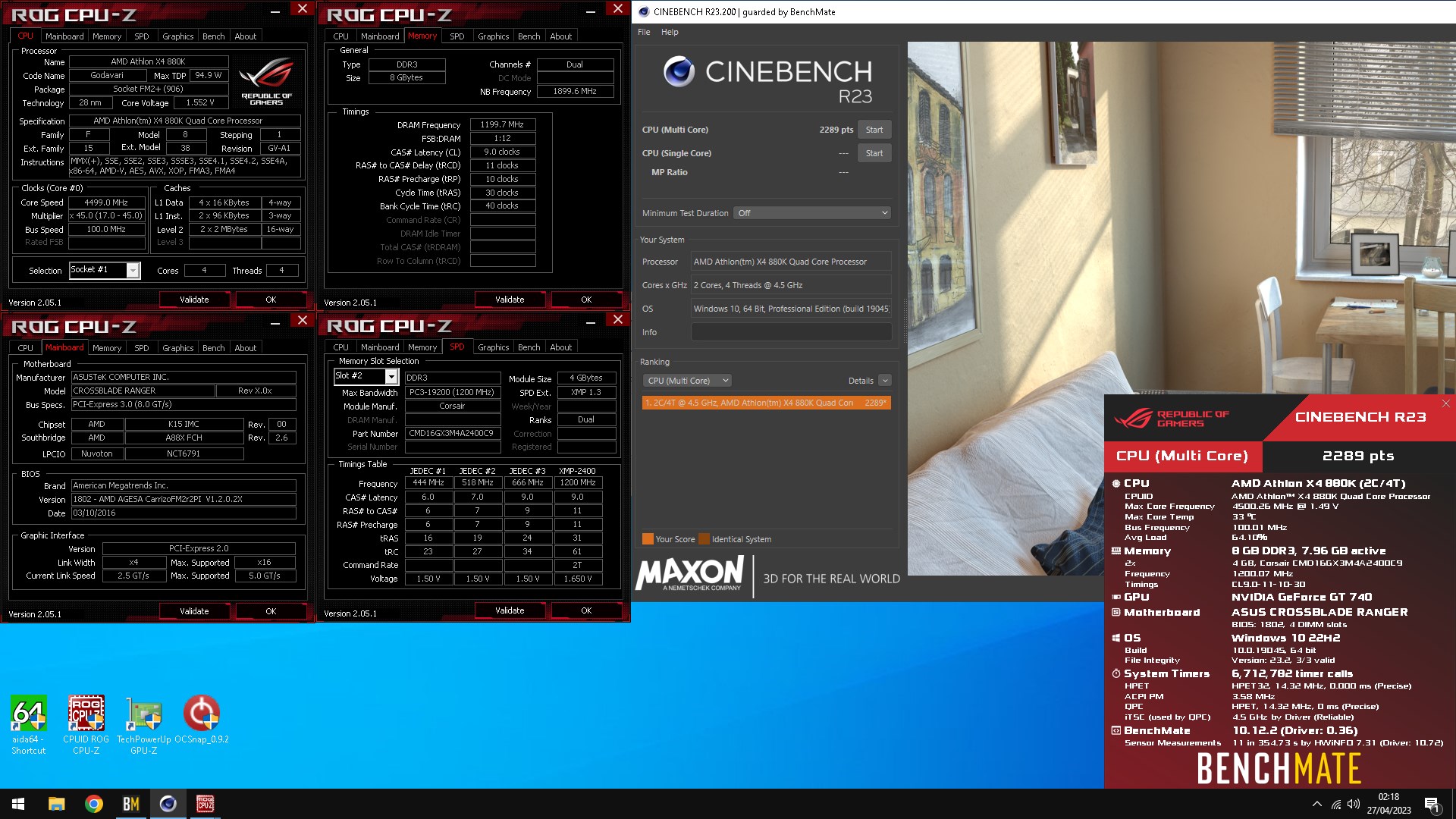Viewport: 1456px width, 819px height.
Task: Switch to Mainboard tab in CPU window
Action: coord(64,36)
